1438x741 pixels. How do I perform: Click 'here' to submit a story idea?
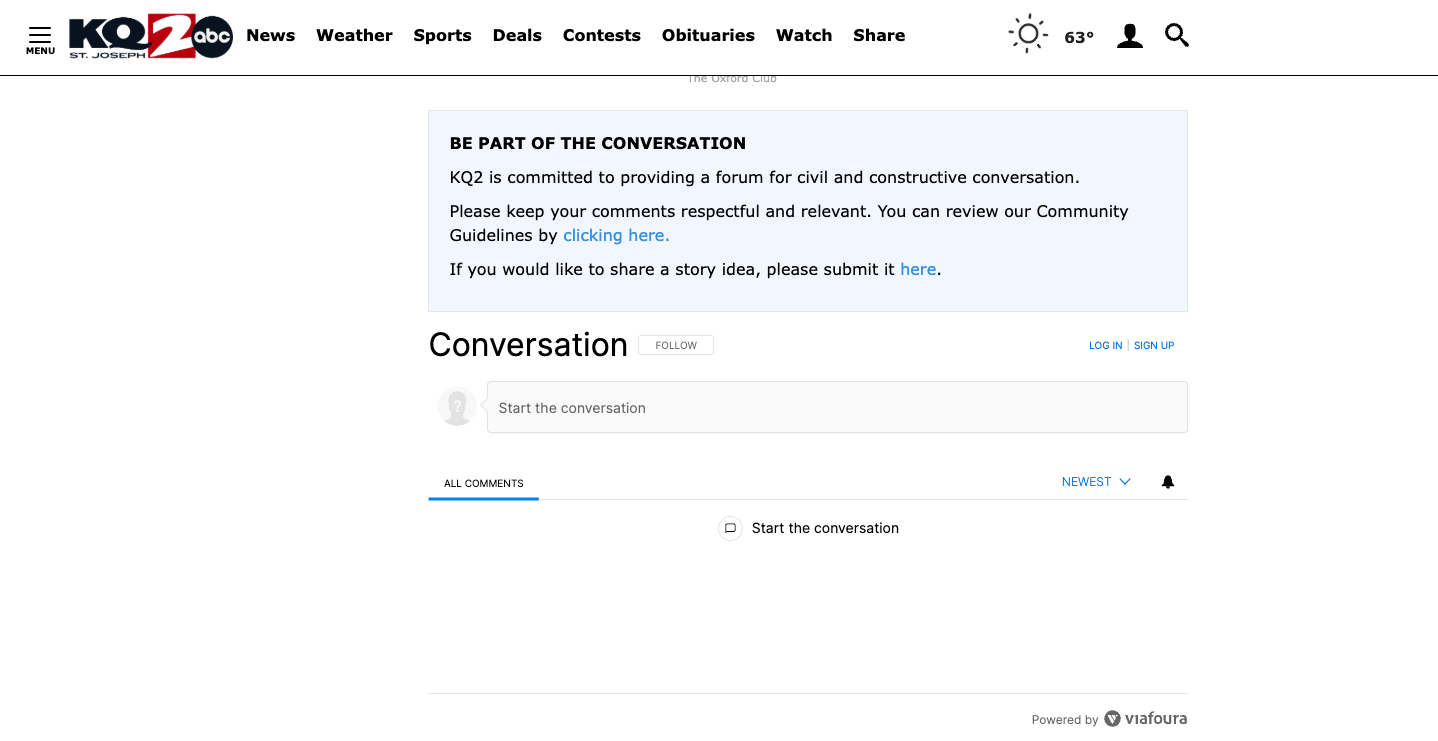(918, 270)
